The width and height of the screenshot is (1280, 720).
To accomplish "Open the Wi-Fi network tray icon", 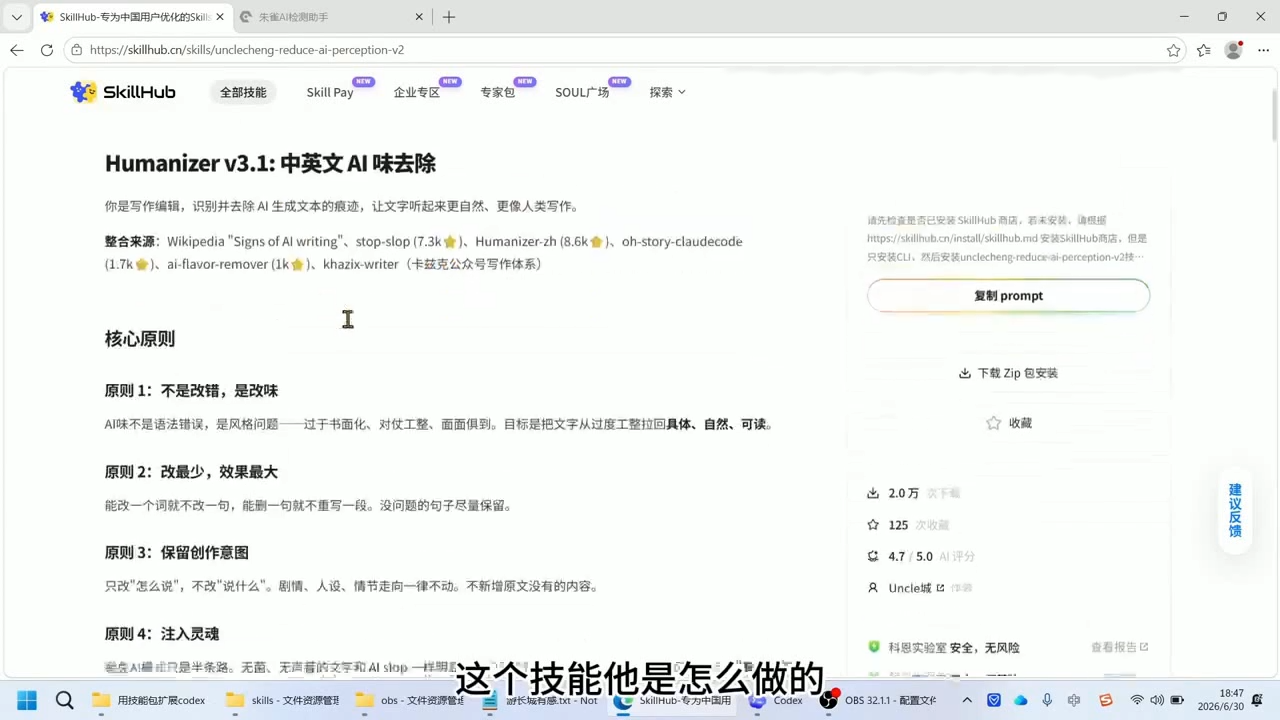I will (1137, 700).
